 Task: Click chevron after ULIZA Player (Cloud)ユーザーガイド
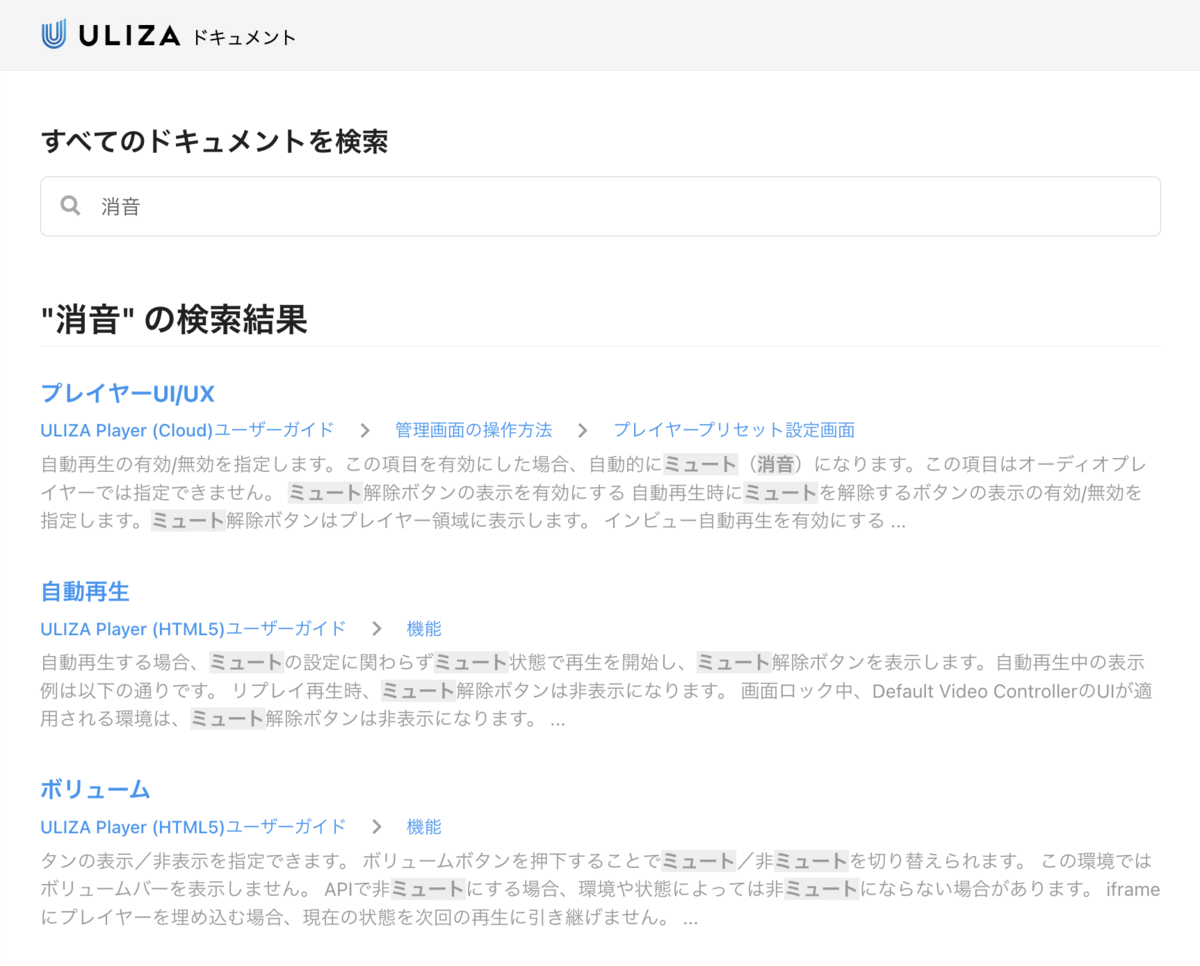click(365, 431)
